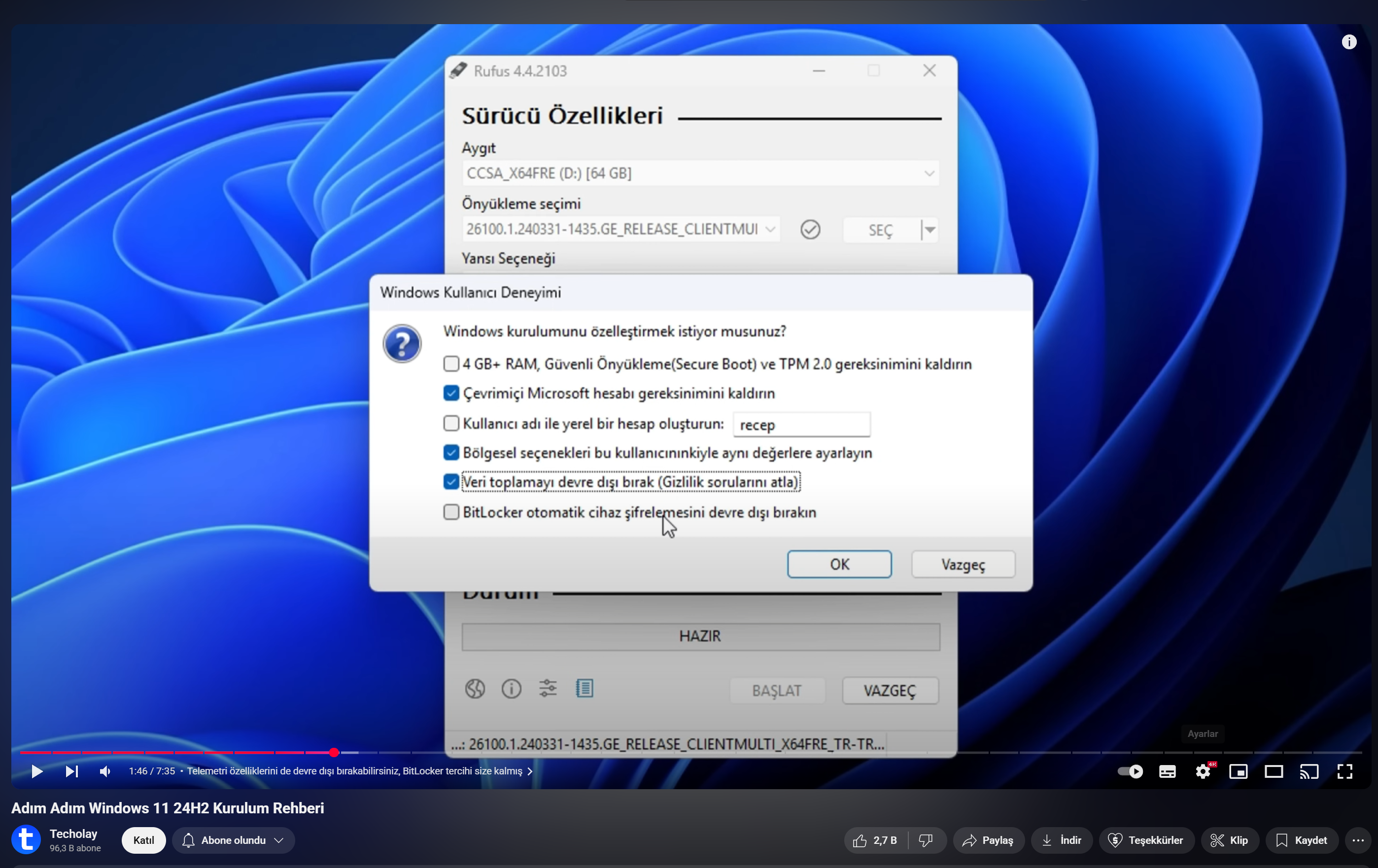Screen dimensions: 1378x868
Task: Click the local username field
Action: tap(802, 425)
